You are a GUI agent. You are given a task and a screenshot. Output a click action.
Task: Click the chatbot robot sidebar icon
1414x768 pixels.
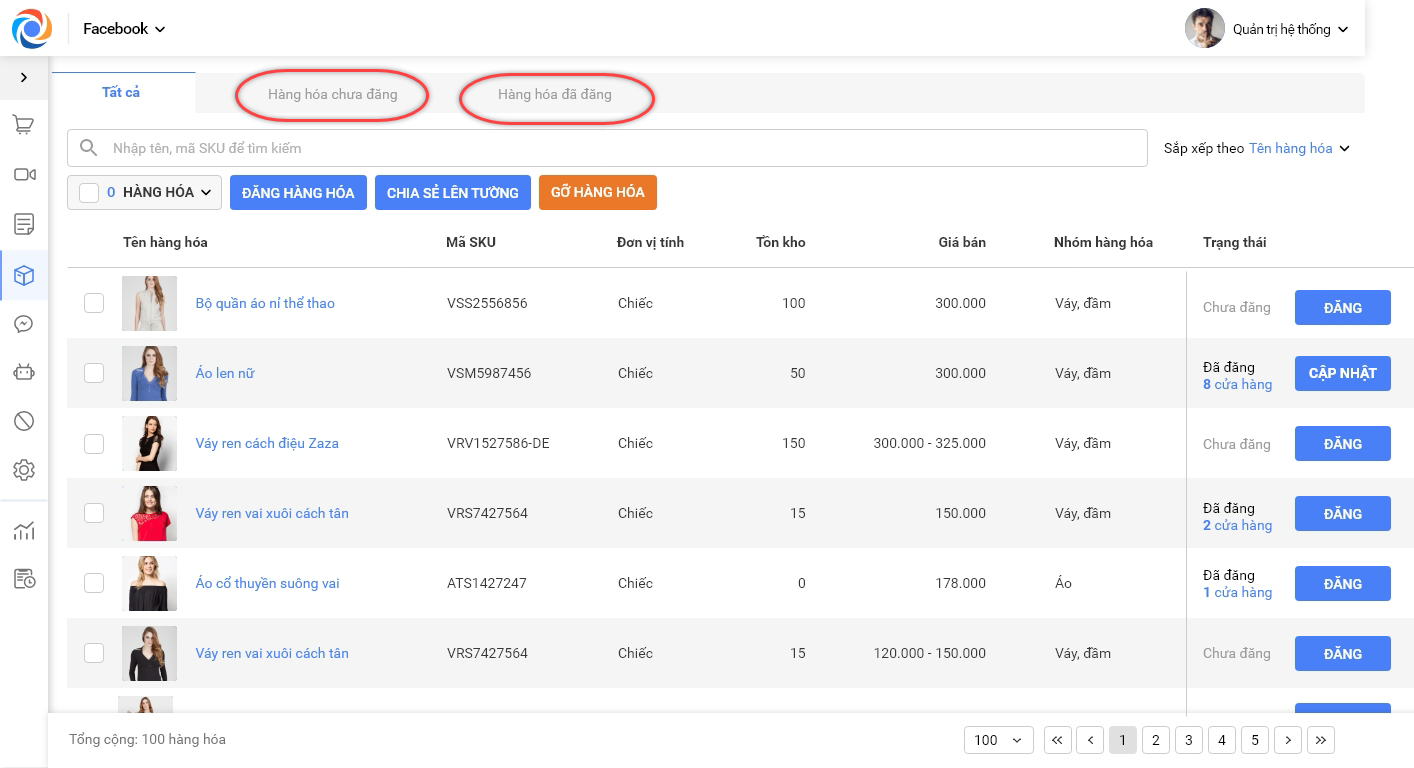click(24, 372)
